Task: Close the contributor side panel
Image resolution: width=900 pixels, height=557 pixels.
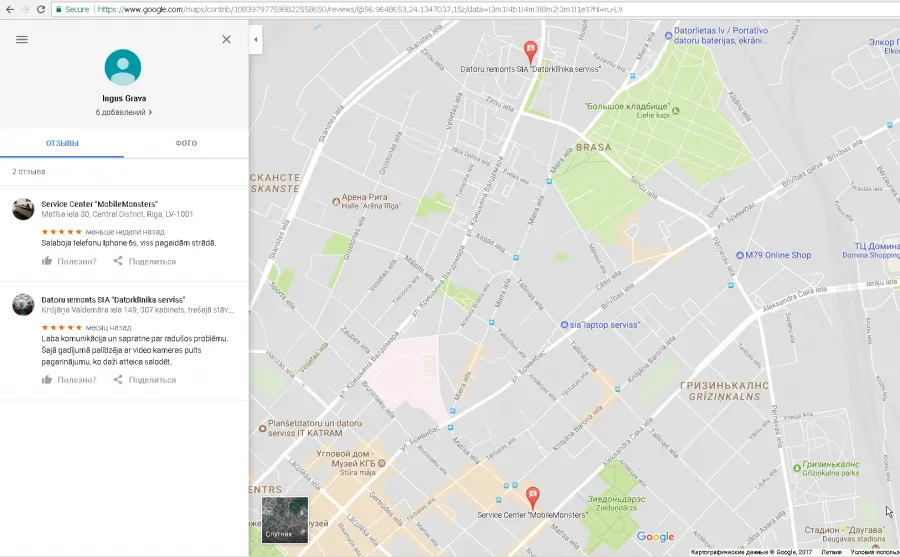Action: point(226,39)
